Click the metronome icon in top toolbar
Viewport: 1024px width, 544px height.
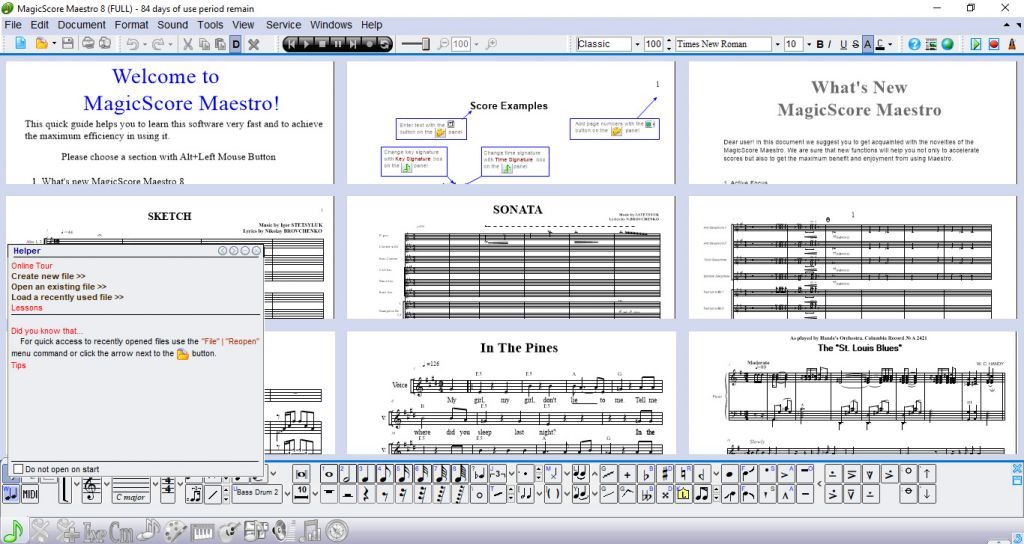coord(1012,44)
